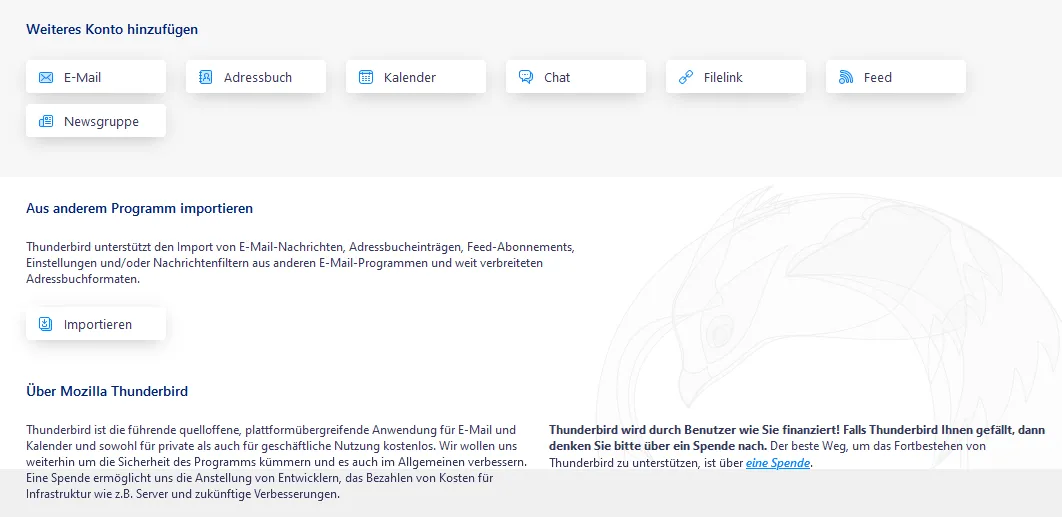Click the paragraph starting 'Thunderbird unterstützt den Import'
The image size is (1062, 517).
coord(301,262)
